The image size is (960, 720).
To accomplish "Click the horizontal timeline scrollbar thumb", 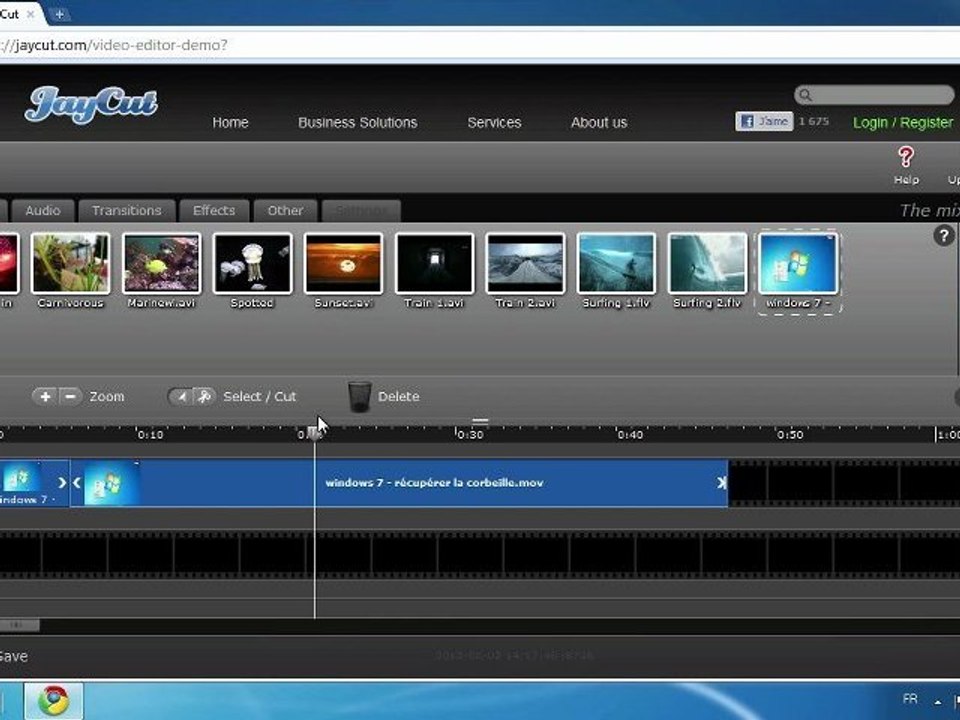I will coord(20,625).
